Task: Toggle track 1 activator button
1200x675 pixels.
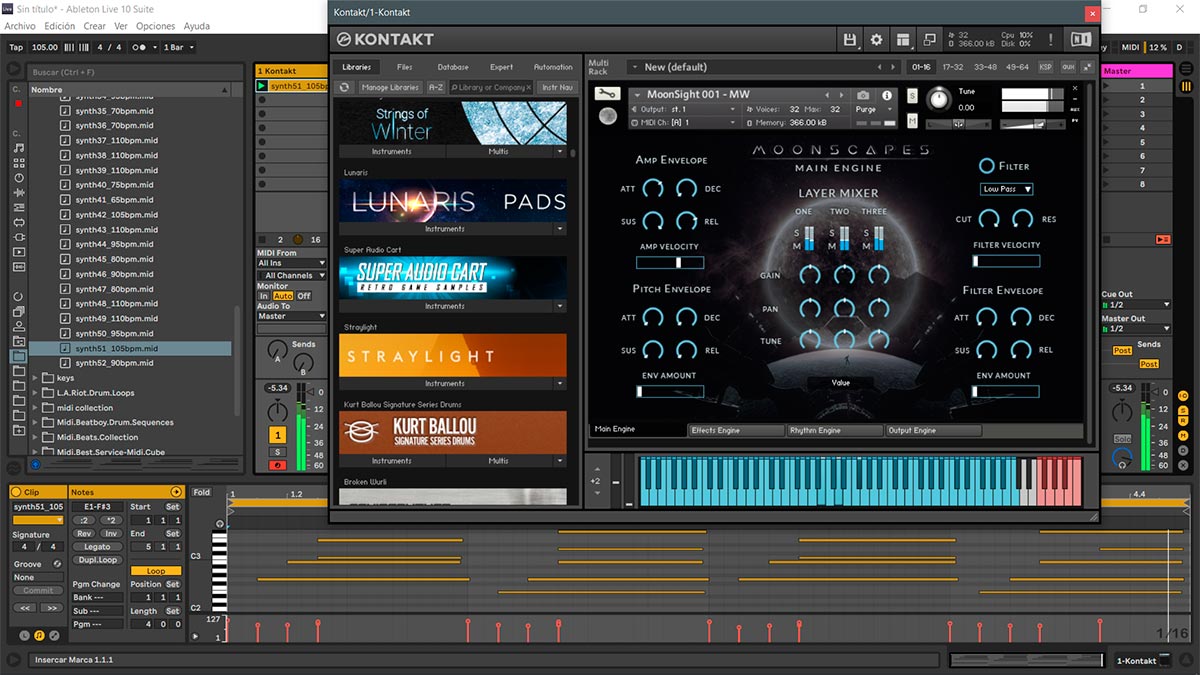Action: point(278,435)
